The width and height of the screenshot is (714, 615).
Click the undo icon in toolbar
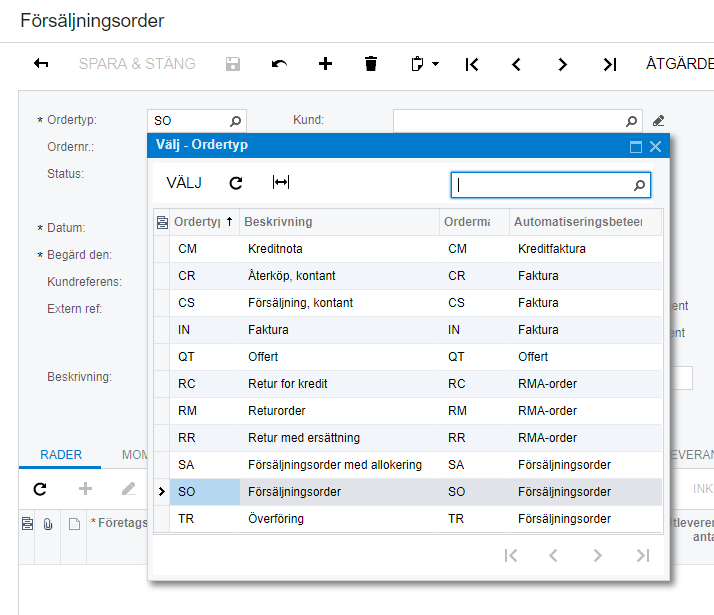coord(279,64)
